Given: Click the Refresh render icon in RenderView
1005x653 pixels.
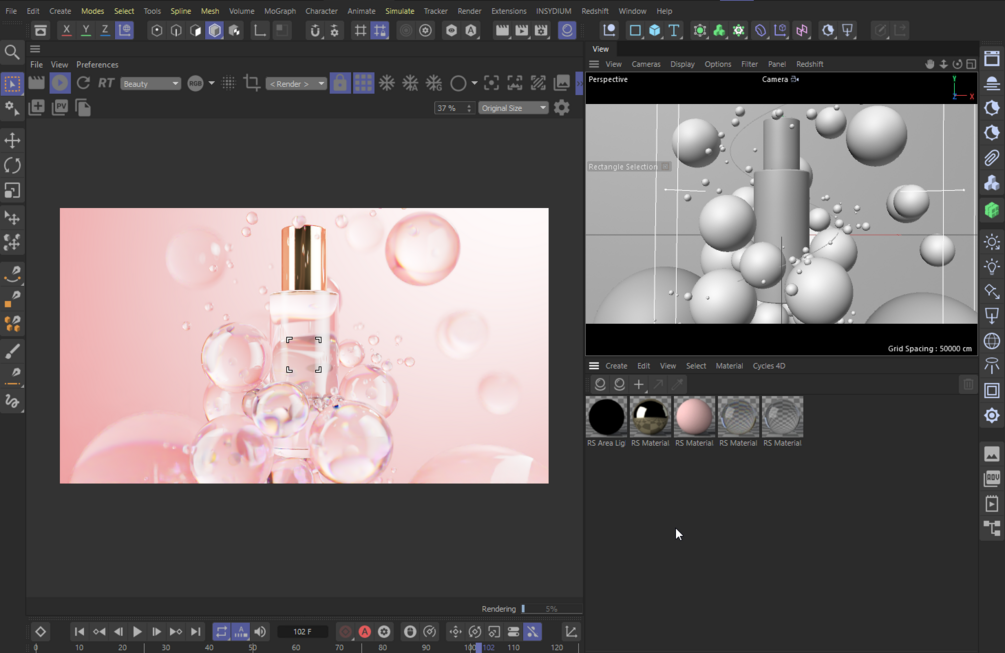Looking at the screenshot, I should click(83, 83).
